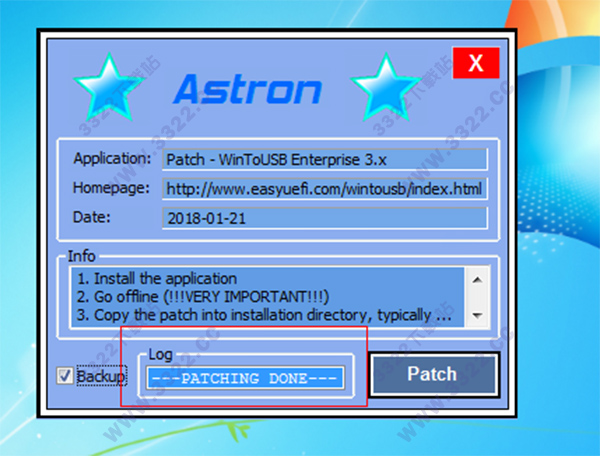Click the Homepage URL field
This screenshot has width=600, height=456.
pyautogui.click(x=325, y=189)
